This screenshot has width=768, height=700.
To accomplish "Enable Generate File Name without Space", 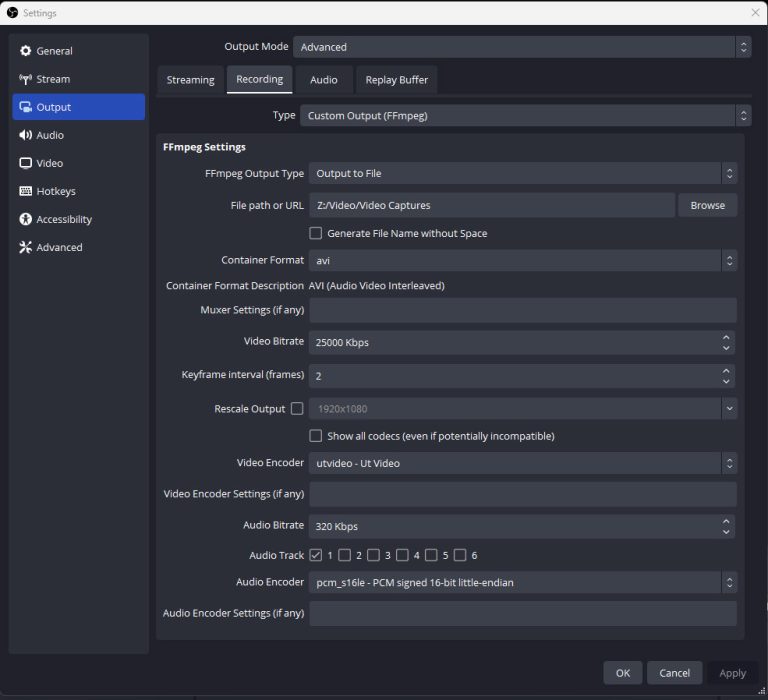I will click(x=316, y=233).
